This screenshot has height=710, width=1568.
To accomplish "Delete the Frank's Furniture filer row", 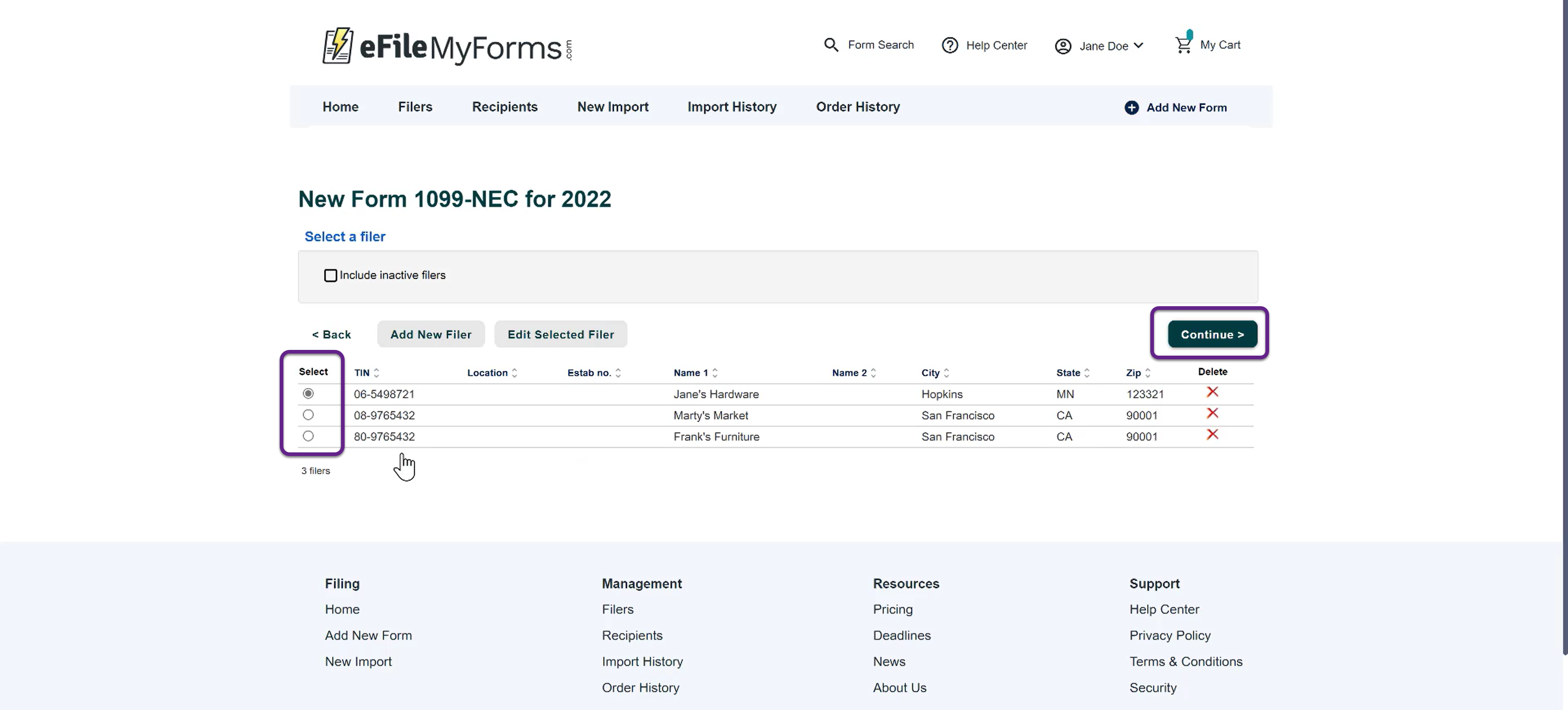I will point(1212,434).
